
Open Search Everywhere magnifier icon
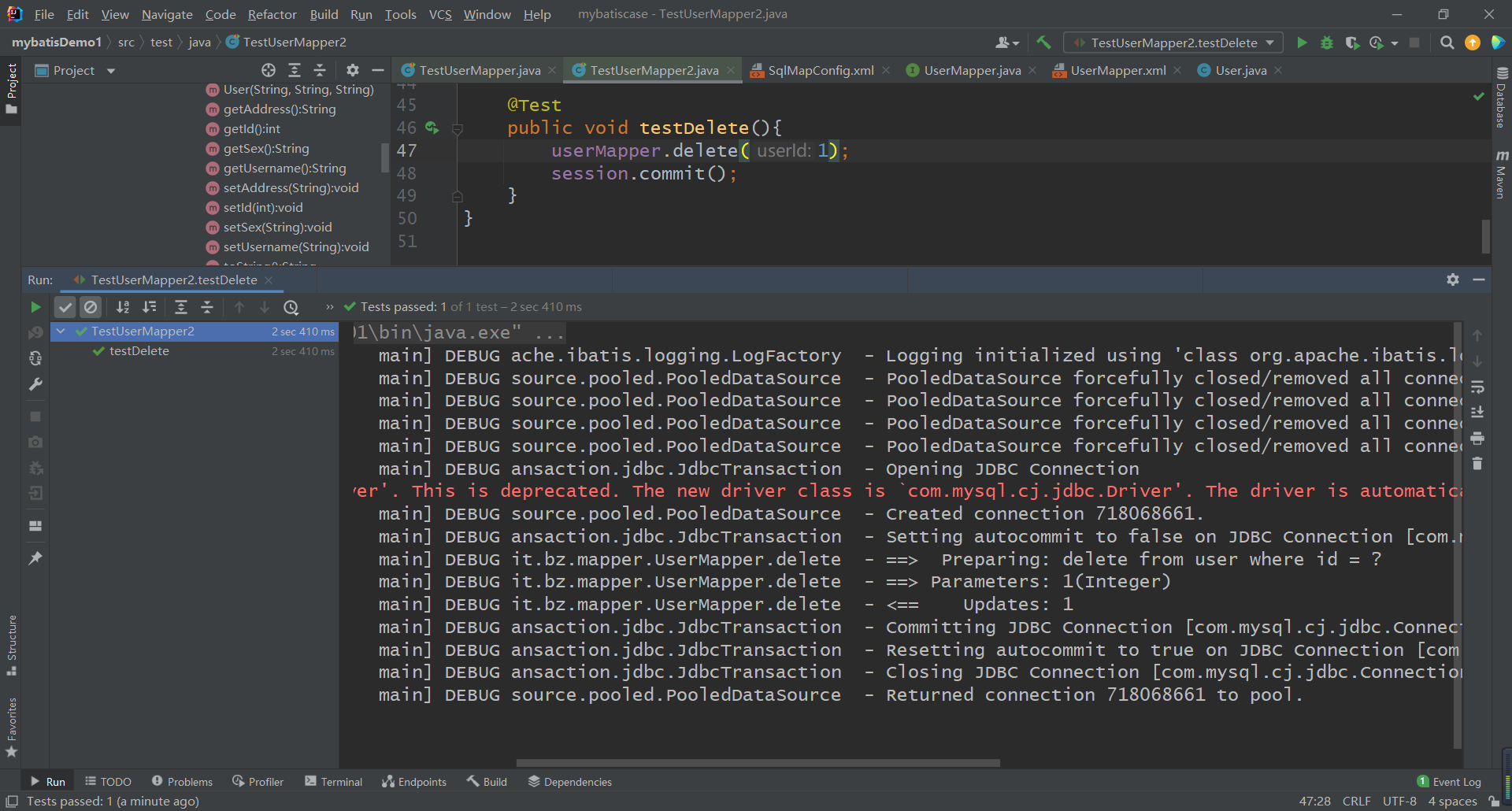pyautogui.click(x=1447, y=43)
